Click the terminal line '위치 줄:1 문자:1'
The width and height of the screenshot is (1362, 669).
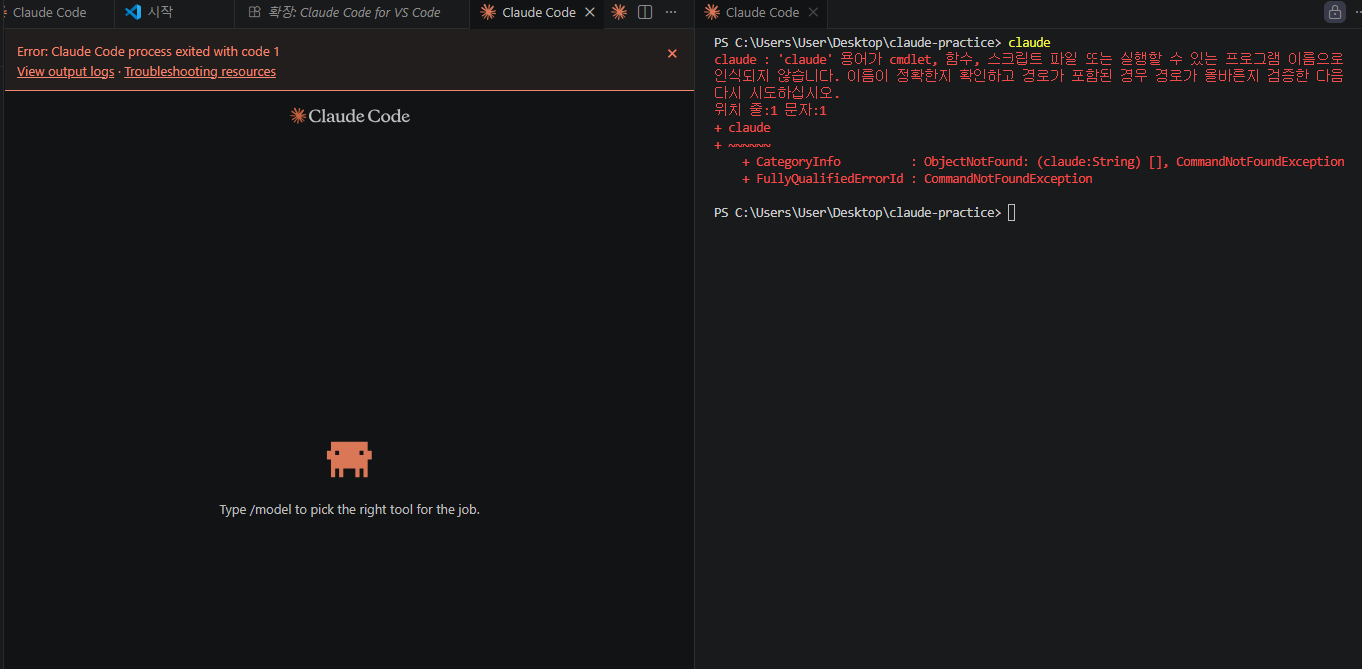tap(770, 110)
